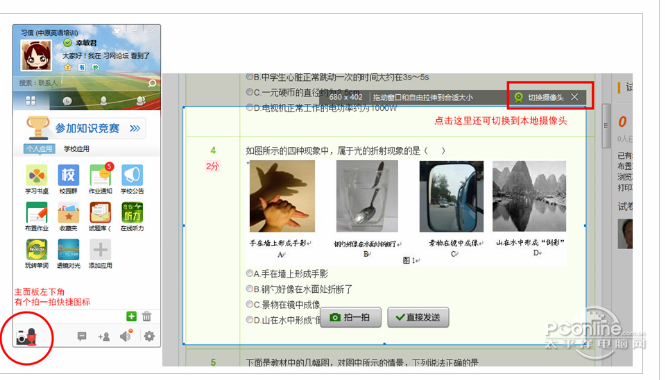Click the 大家好 status message text
Viewport: 665px width, 380px height.
106,56
